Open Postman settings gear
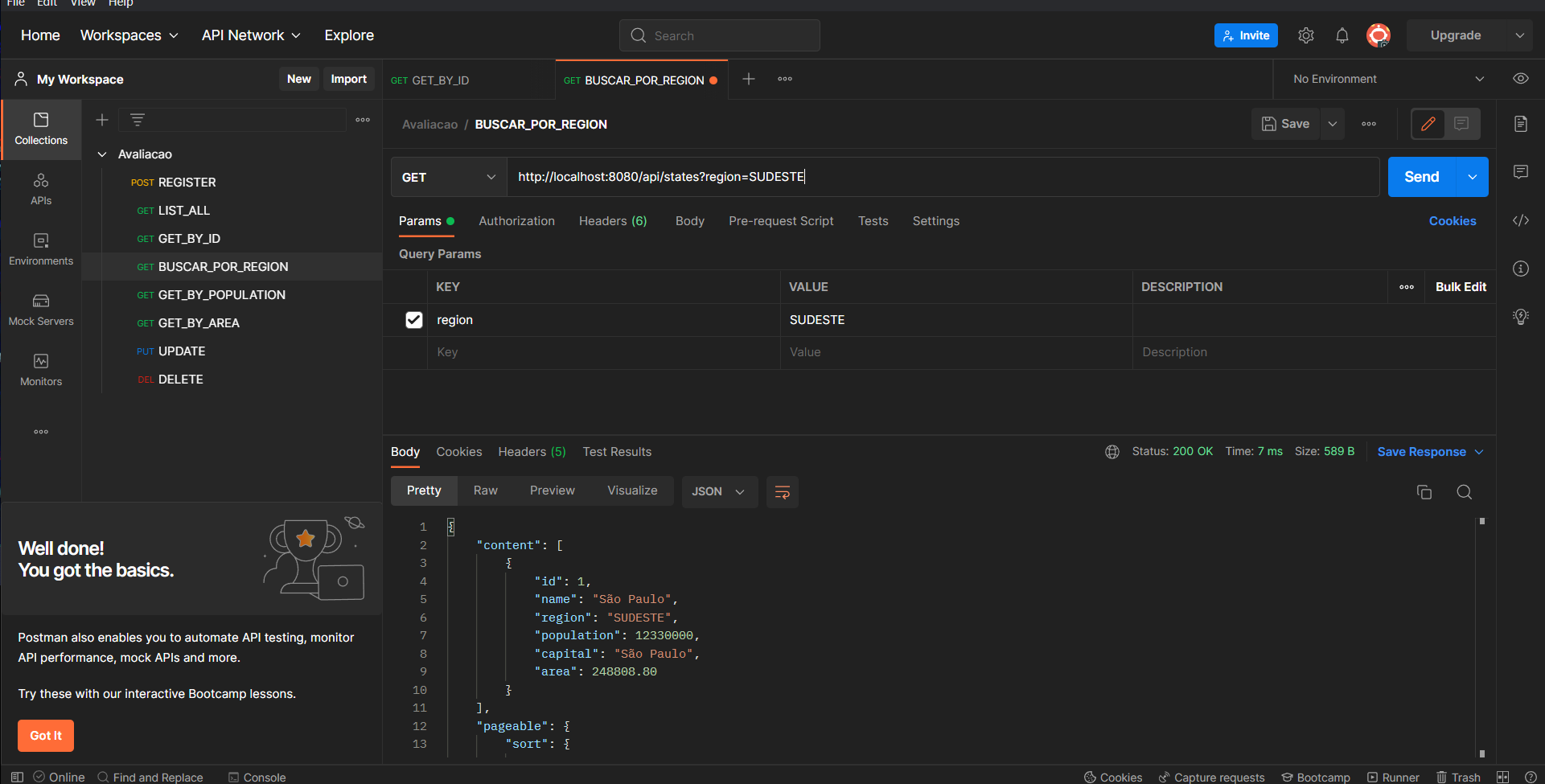Viewport: 1545px width, 784px height. tap(1306, 35)
